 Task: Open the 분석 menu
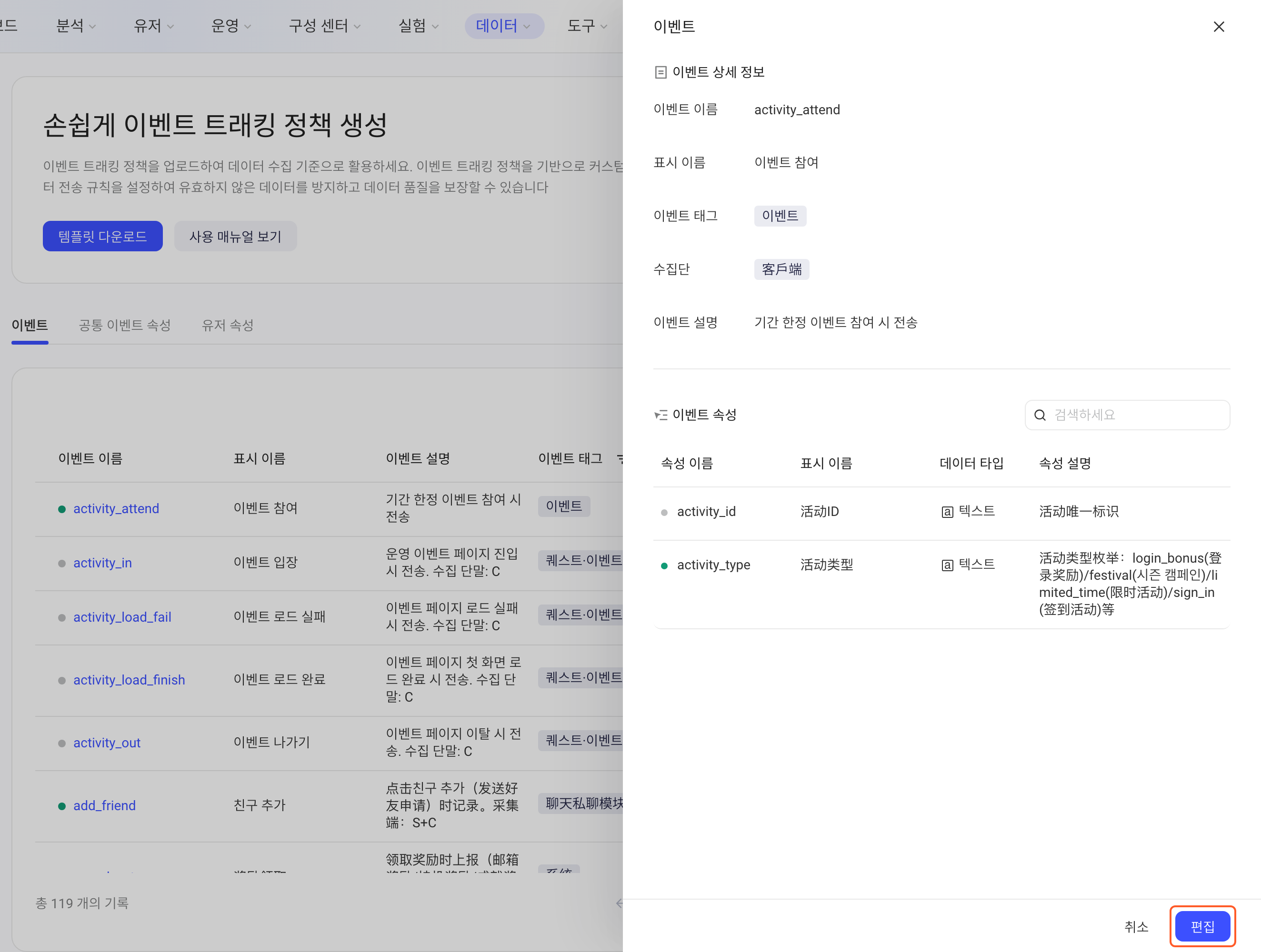click(76, 26)
